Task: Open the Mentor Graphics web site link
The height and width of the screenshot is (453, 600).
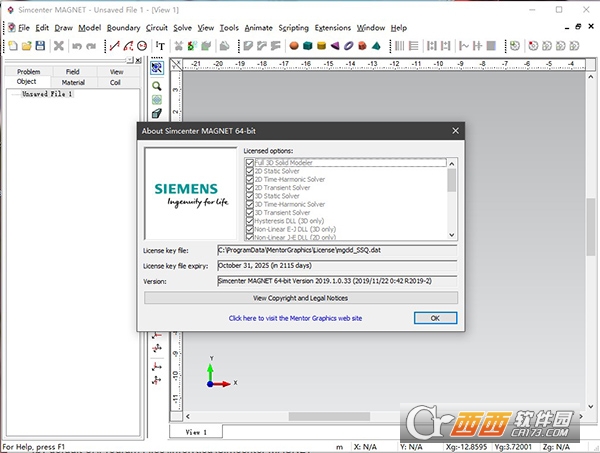Action: tap(295, 318)
